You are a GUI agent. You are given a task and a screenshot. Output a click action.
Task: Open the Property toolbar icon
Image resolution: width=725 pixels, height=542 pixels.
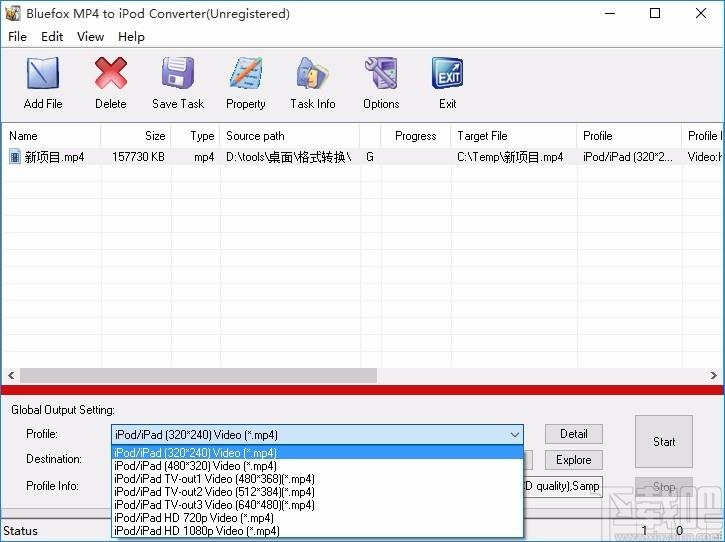click(246, 73)
